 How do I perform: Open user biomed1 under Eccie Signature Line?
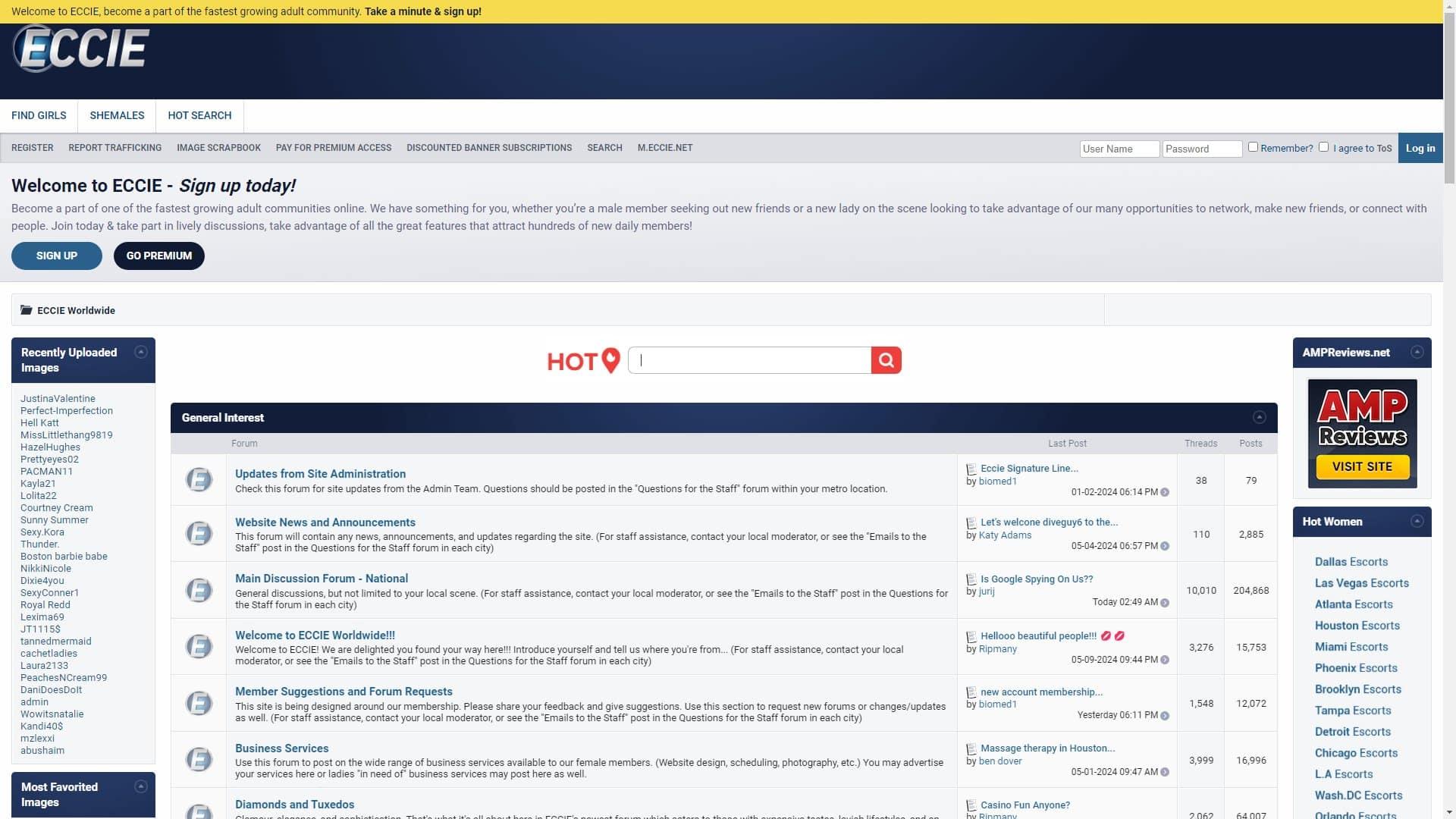click(997, 482)
